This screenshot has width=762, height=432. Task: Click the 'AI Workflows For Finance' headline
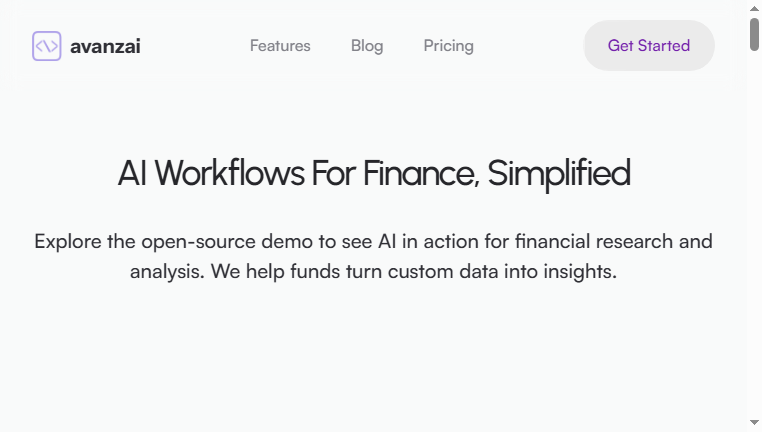coord(298,173)
